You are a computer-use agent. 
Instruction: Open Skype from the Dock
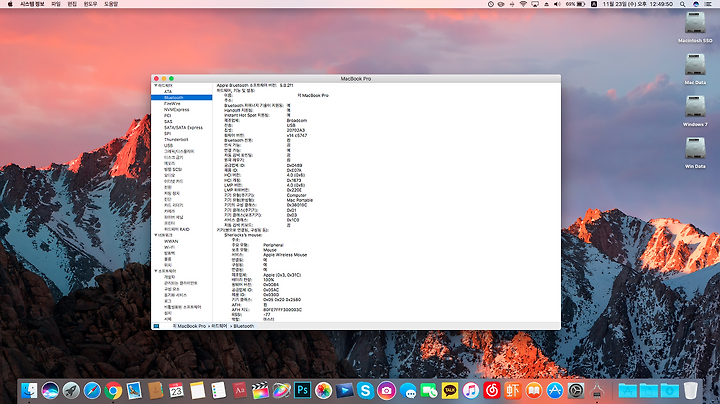point(366,391)
